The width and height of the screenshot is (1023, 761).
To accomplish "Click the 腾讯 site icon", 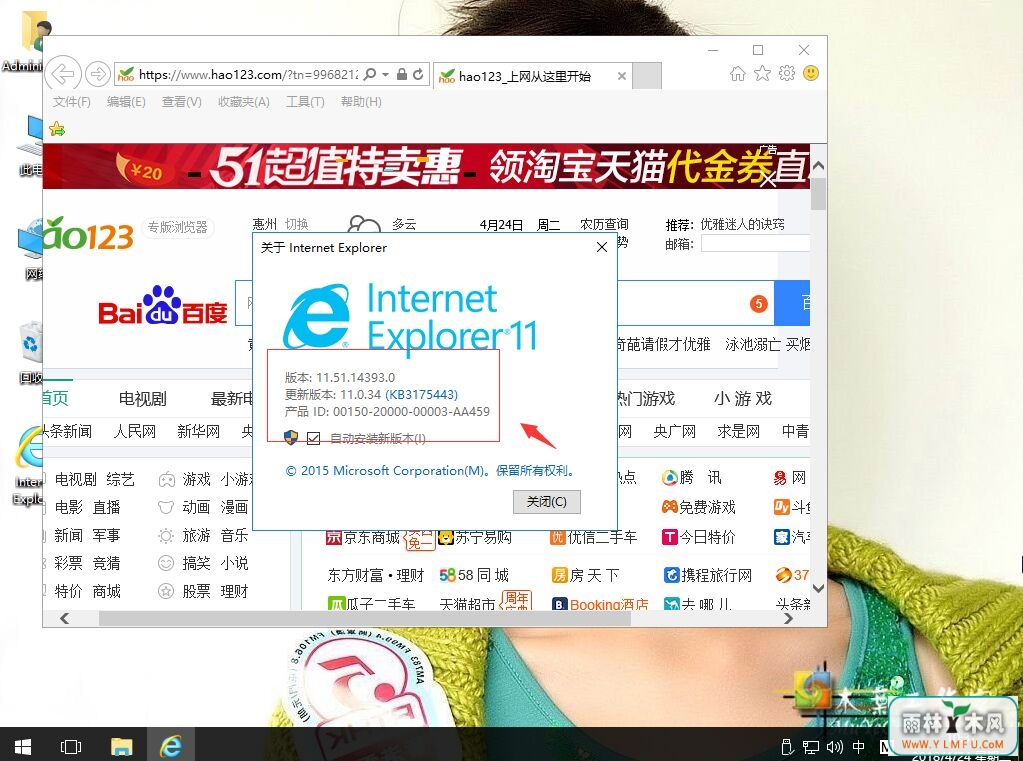I will coord(669,478).
